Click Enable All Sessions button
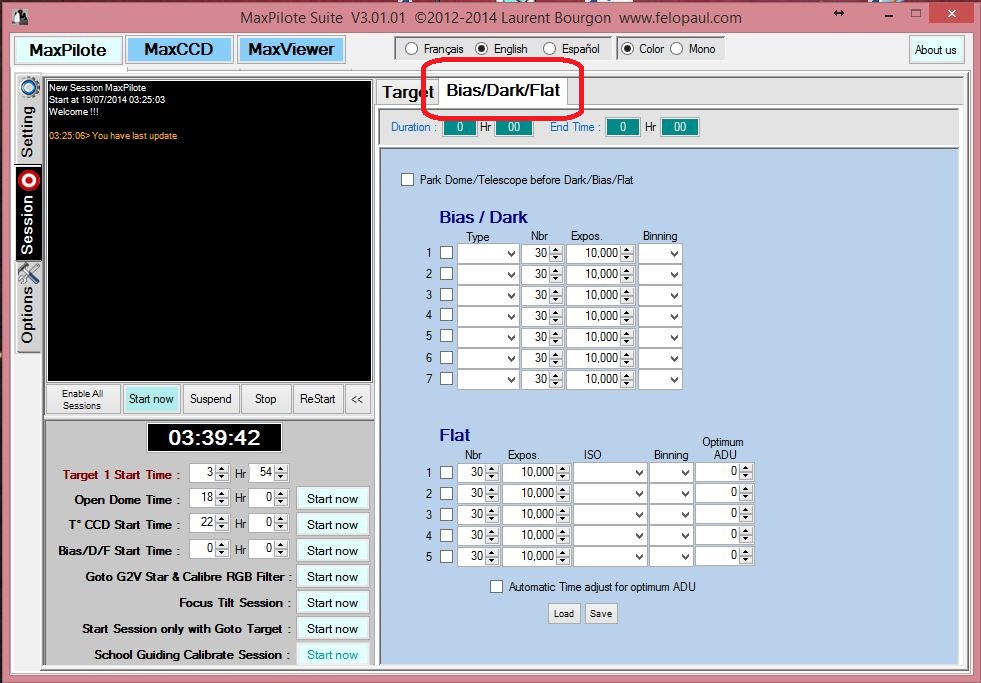The image size is (981, 683). [x=82, y=400]
